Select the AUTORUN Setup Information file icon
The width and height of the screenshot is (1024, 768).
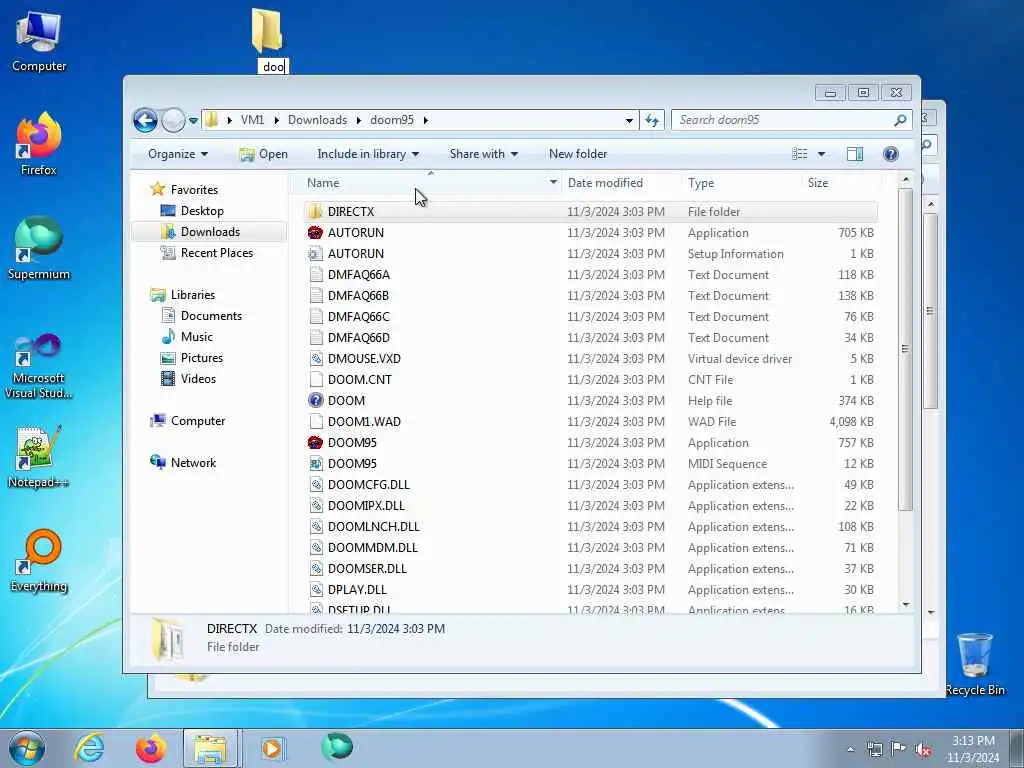pyautogui.click(x=316, y=253)
